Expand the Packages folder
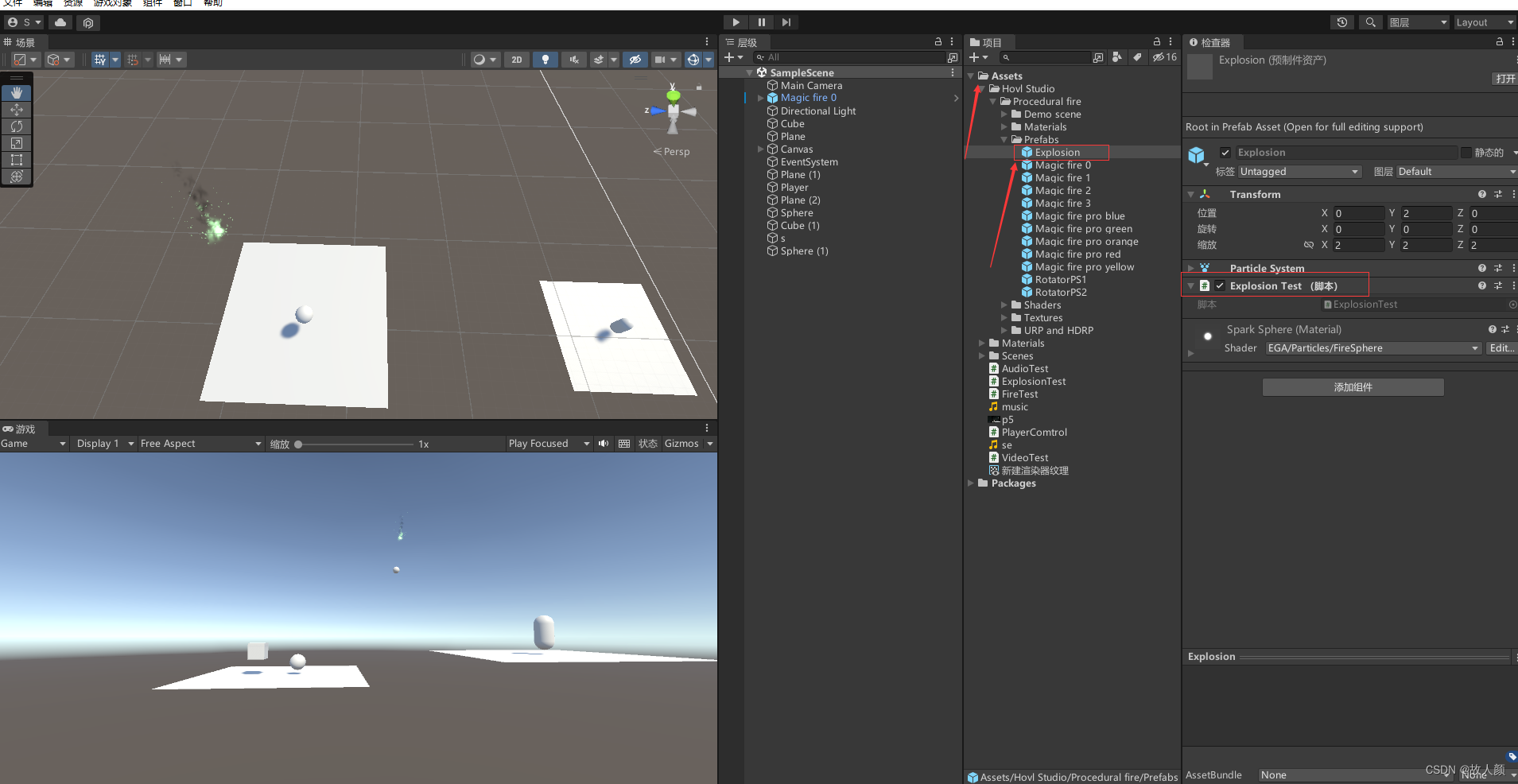This screenshot has width=1518, height=784. (x=971, y=483)
